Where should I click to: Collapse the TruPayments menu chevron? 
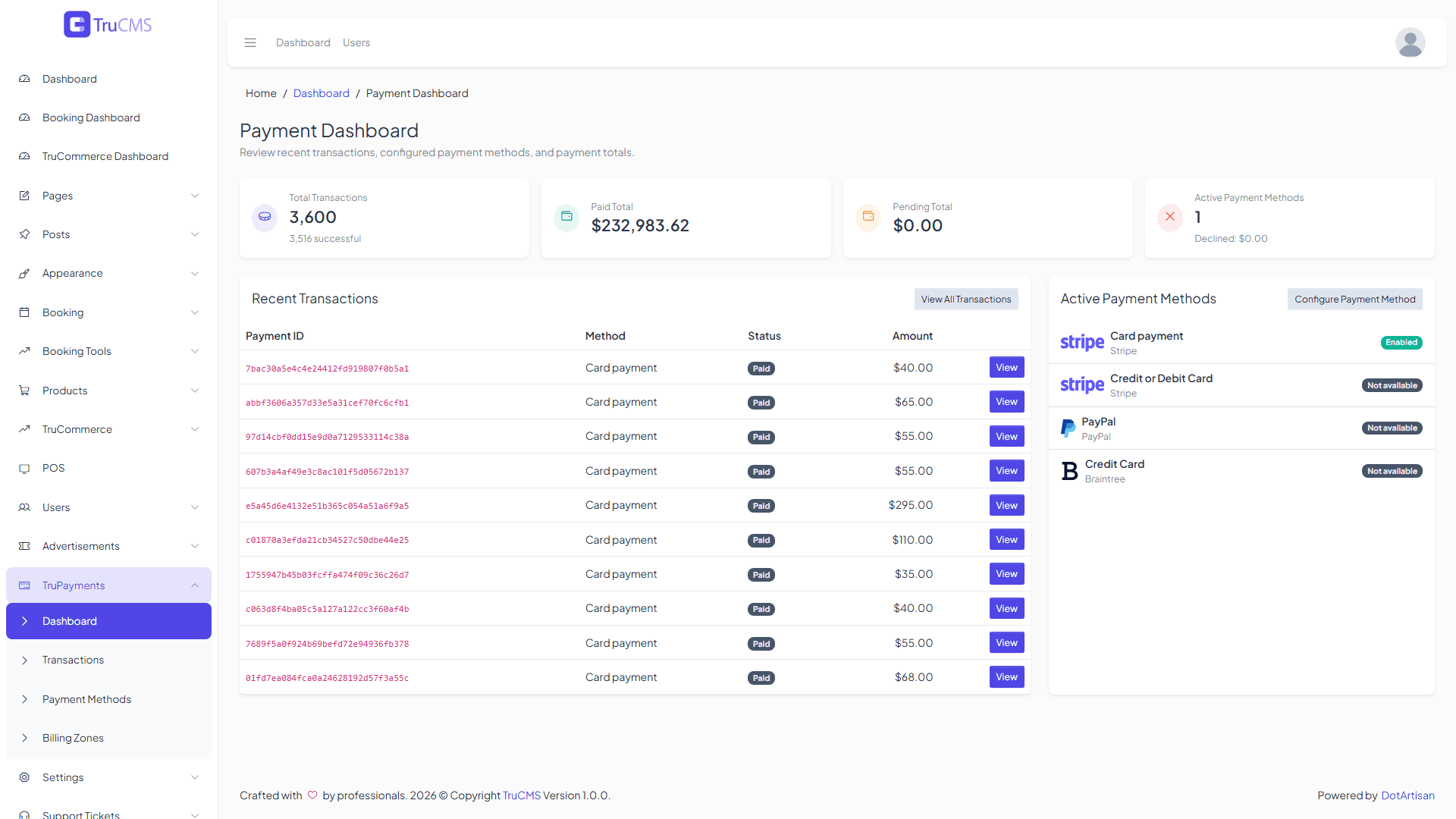(x=195, y=585)
